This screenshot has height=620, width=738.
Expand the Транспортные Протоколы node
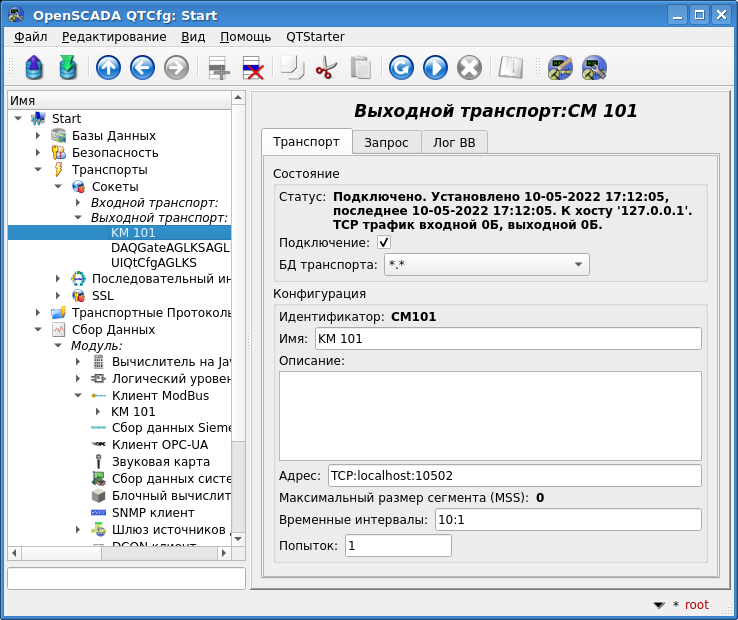tap(38, 313)
